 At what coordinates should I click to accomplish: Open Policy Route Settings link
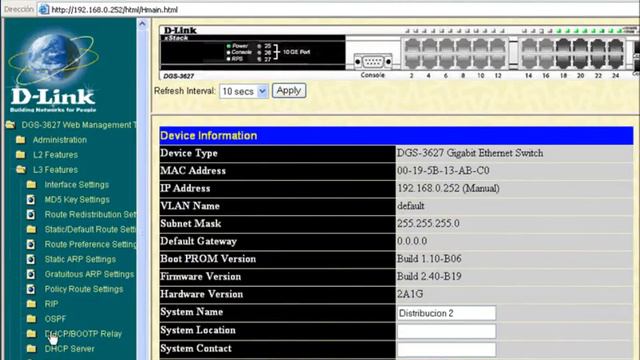(84, 289)
